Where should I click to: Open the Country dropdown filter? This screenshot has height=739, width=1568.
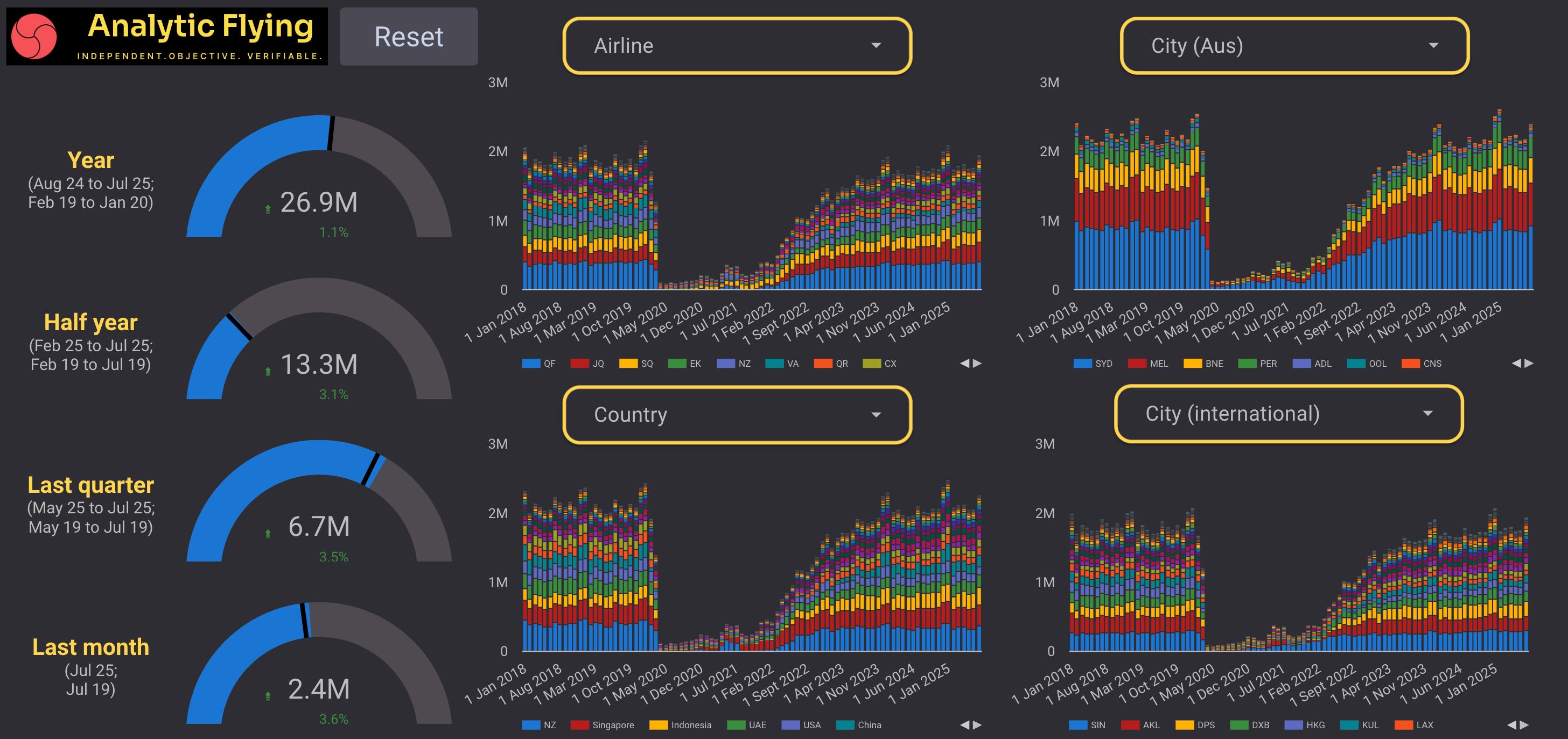(737, 415)
